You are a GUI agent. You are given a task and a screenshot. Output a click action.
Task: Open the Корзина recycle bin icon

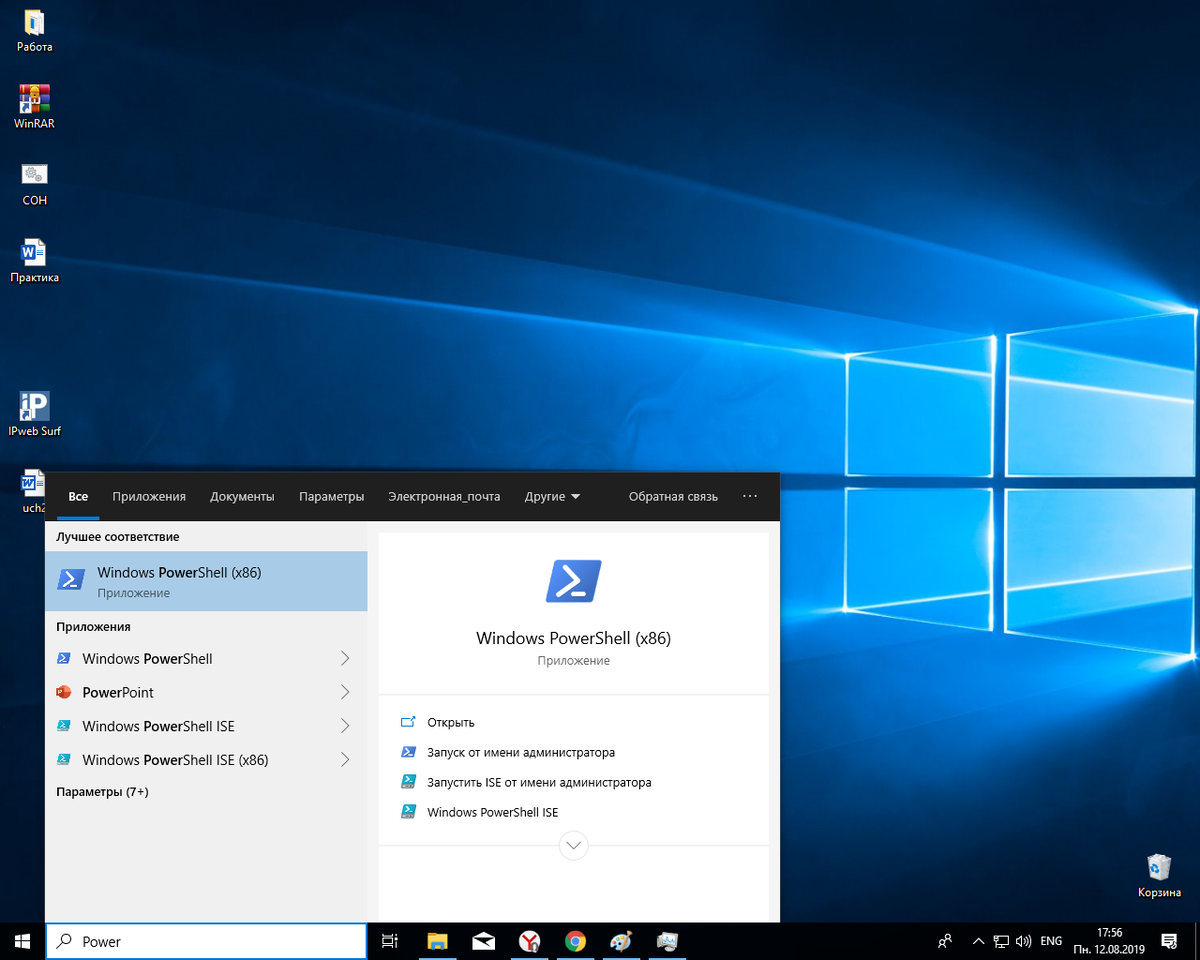click(x=1159, y=875)
